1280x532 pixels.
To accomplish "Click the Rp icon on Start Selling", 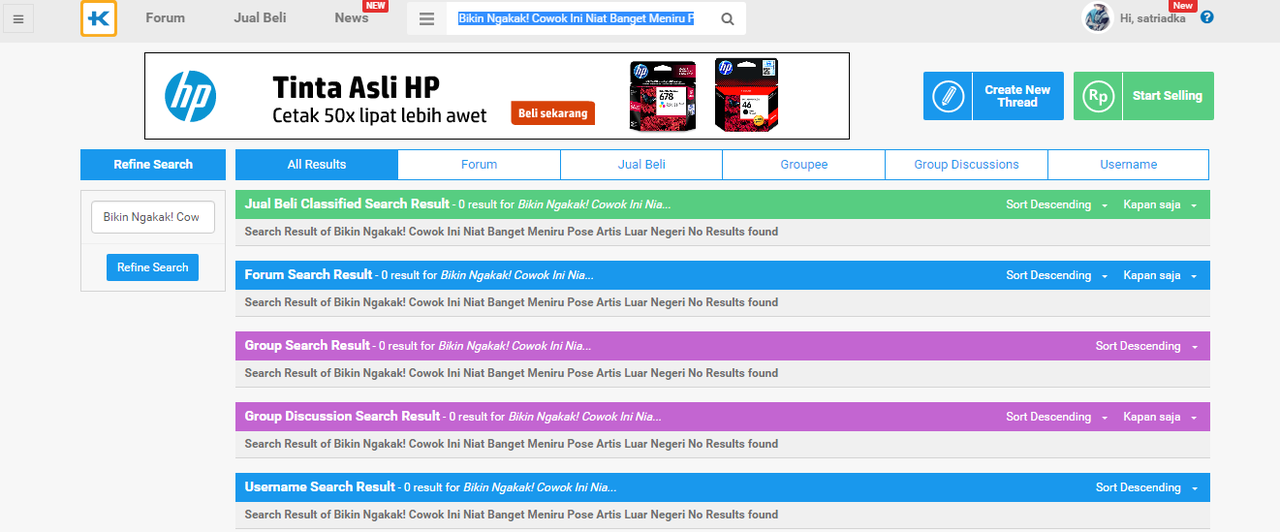I will [x=1098, y=96].
